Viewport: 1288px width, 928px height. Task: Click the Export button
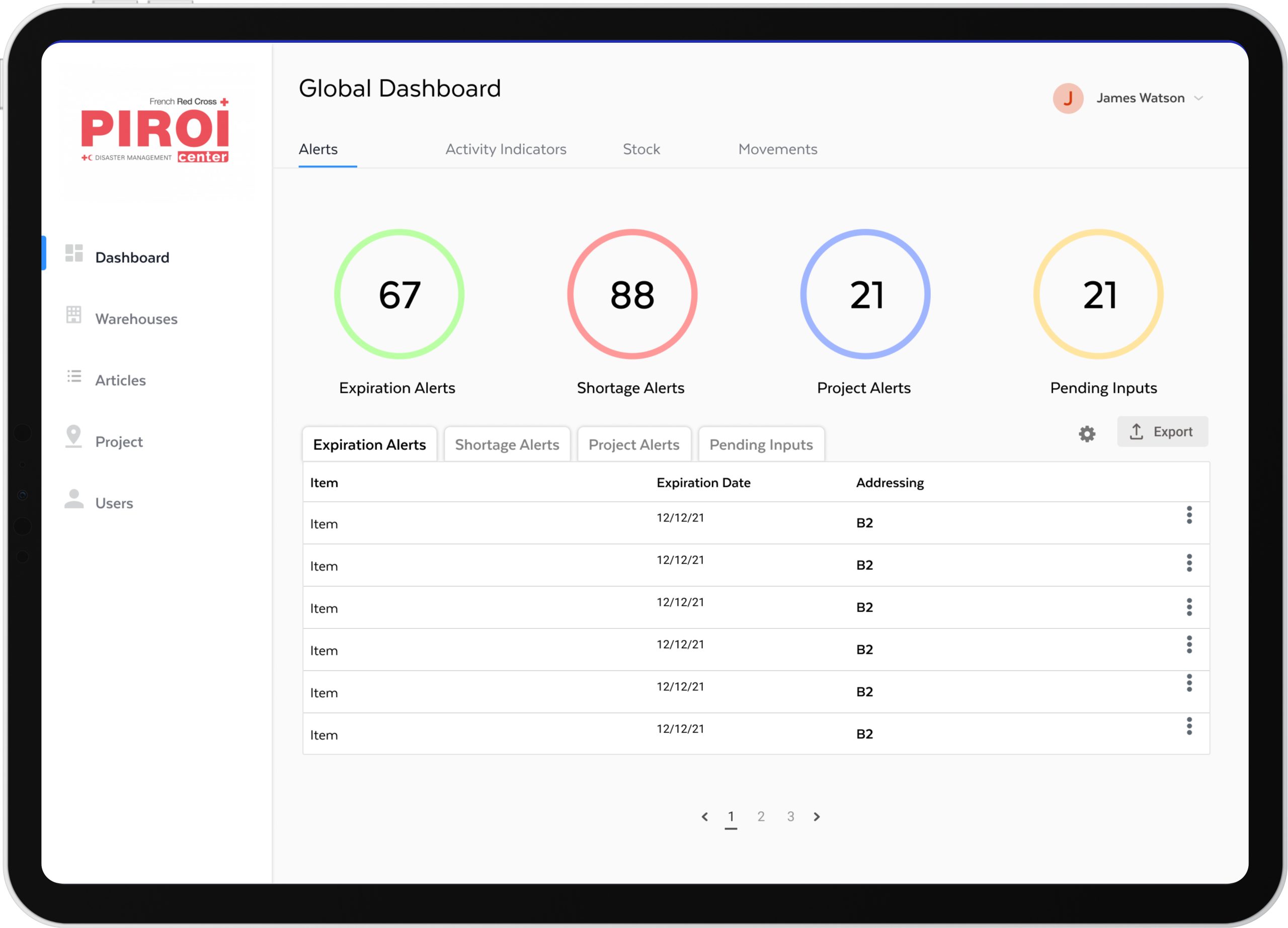tap(1162, 432)
